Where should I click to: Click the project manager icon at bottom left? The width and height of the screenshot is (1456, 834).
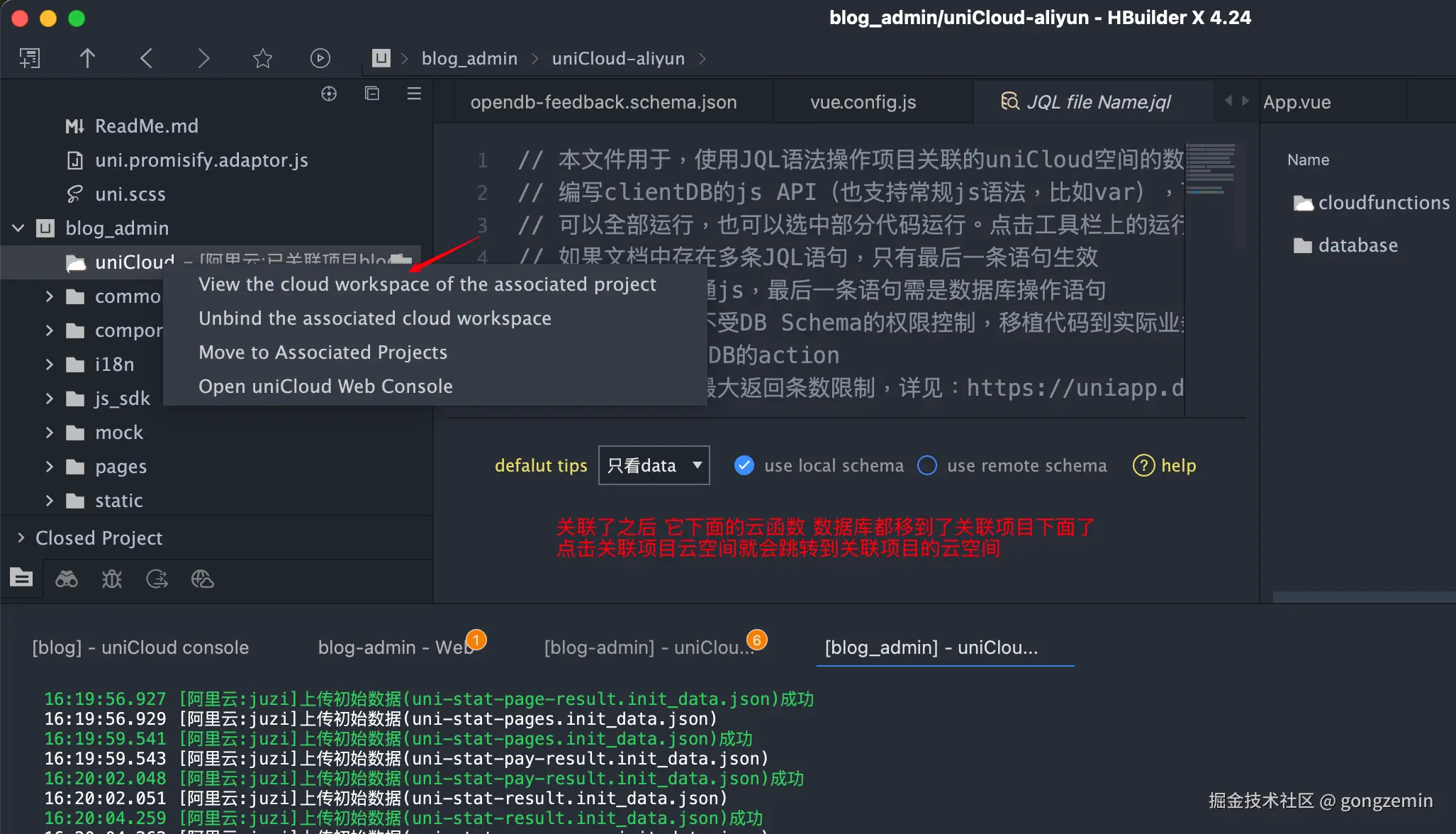pos(21,578)
